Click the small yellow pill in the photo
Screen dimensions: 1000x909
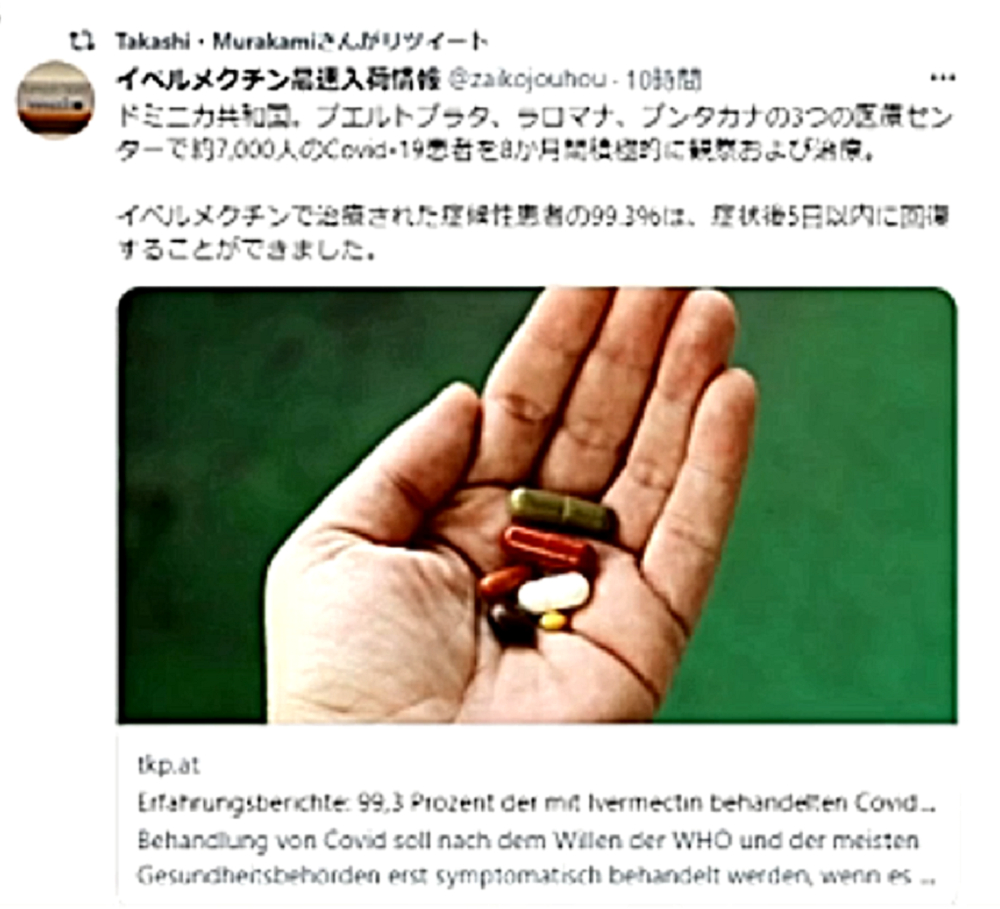[552, 621]
